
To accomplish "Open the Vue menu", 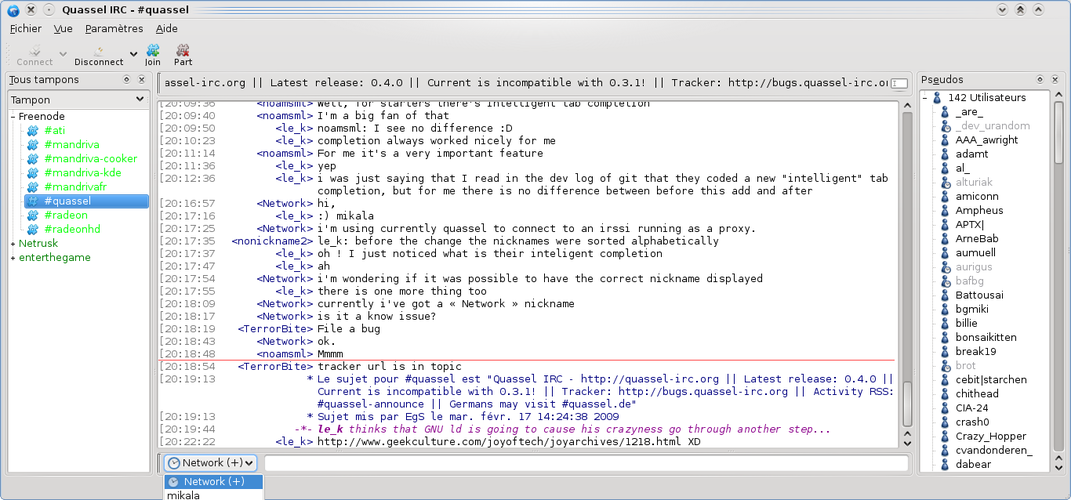I will click(63, 29).
